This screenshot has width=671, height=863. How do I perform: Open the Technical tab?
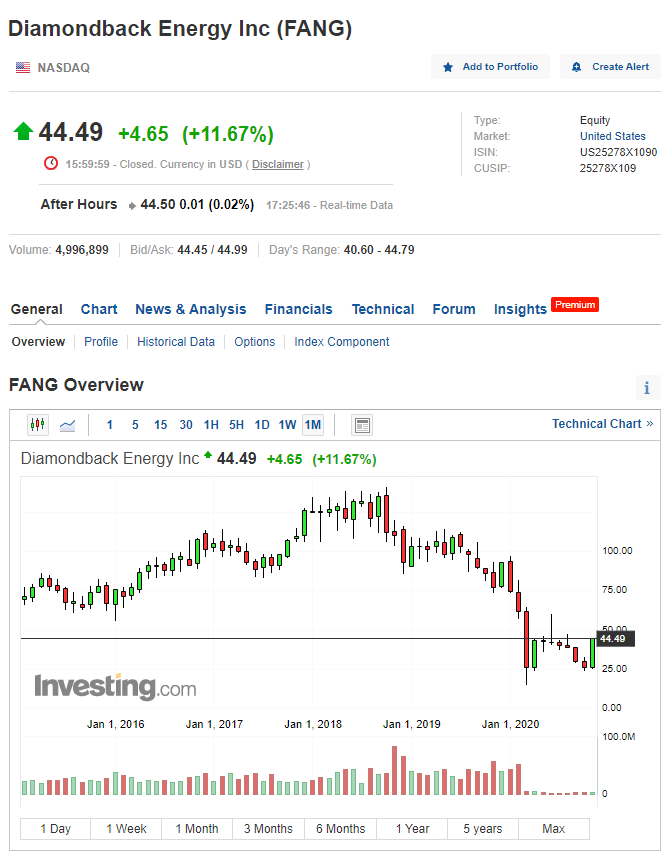pos(383,309)
